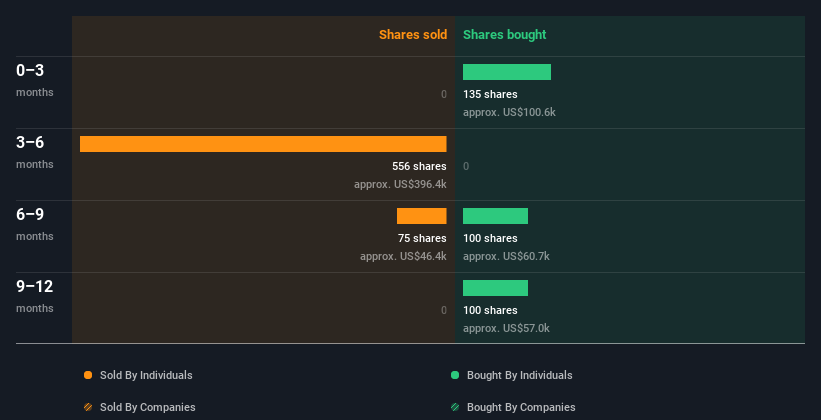The image size is (821, 420).
Task: Click 100 shares text in 6–9 months row
Action: click(x=490, y=238)
